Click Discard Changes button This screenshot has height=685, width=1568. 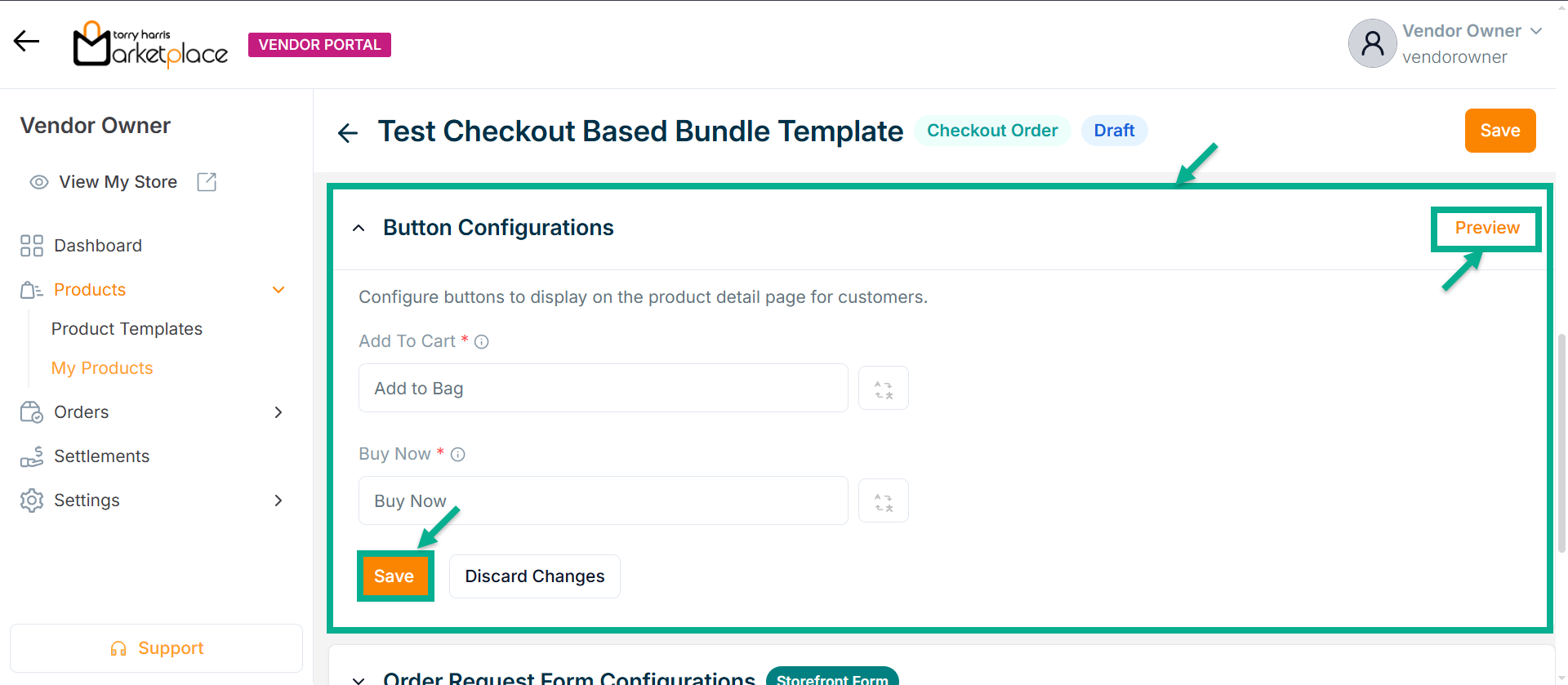tap(534, 576)
